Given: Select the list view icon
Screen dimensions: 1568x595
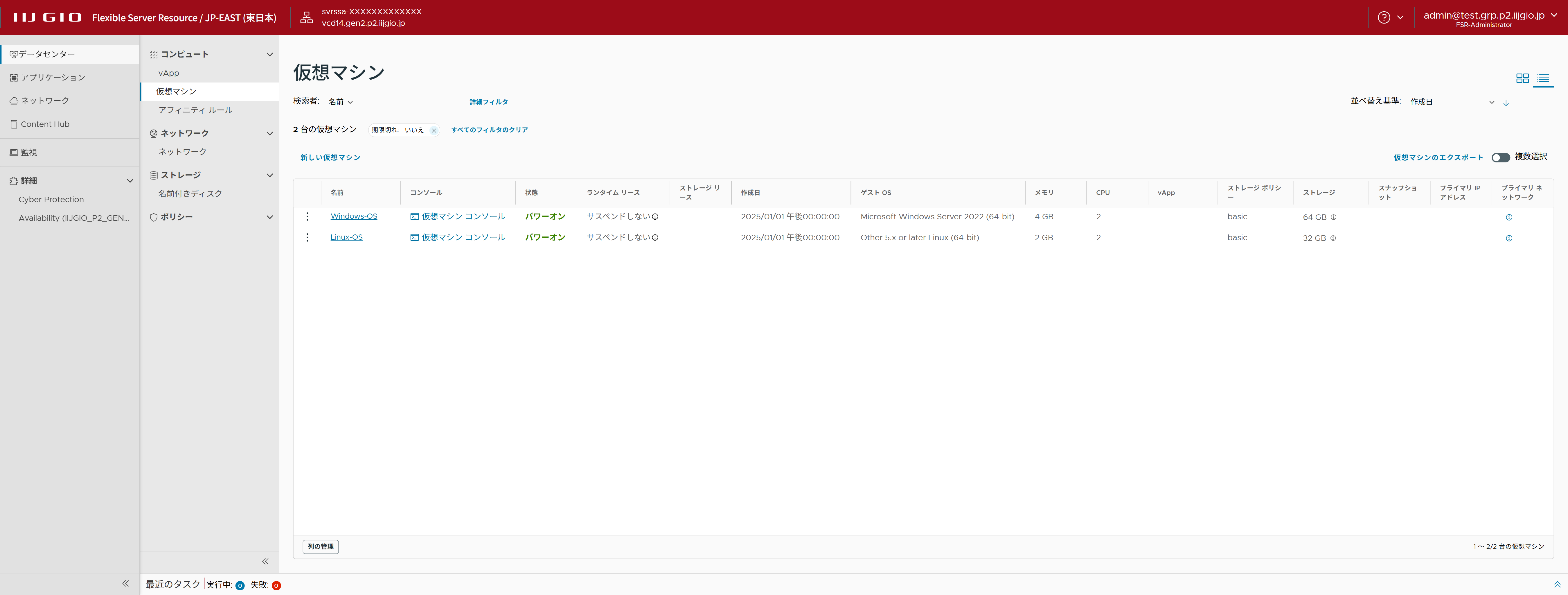Looking at the screenshot, I should (1542, 78).
